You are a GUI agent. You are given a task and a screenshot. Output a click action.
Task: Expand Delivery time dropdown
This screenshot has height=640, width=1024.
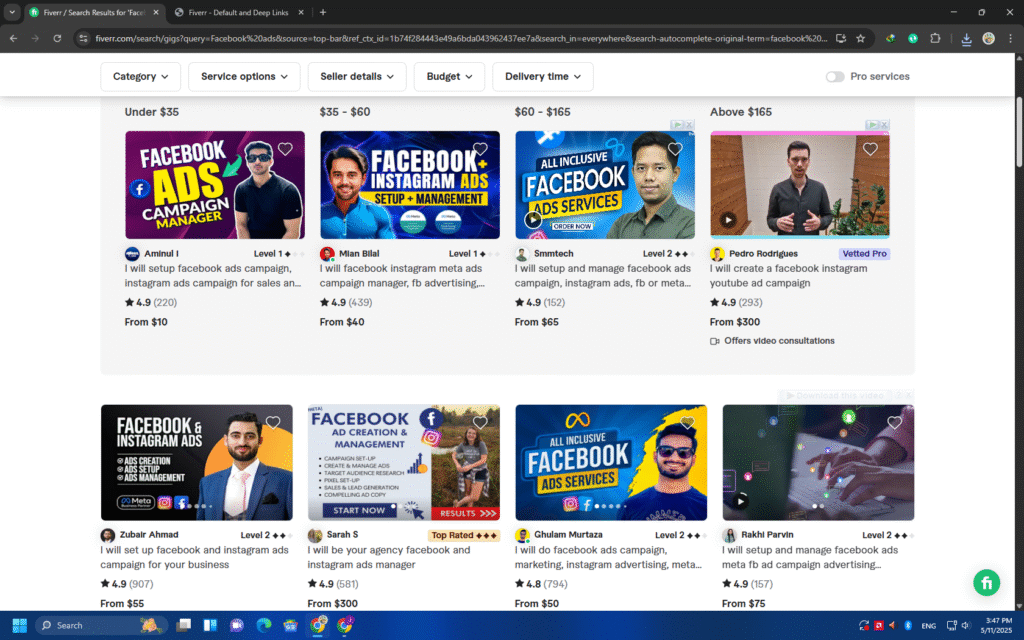[x=543, y=76]
